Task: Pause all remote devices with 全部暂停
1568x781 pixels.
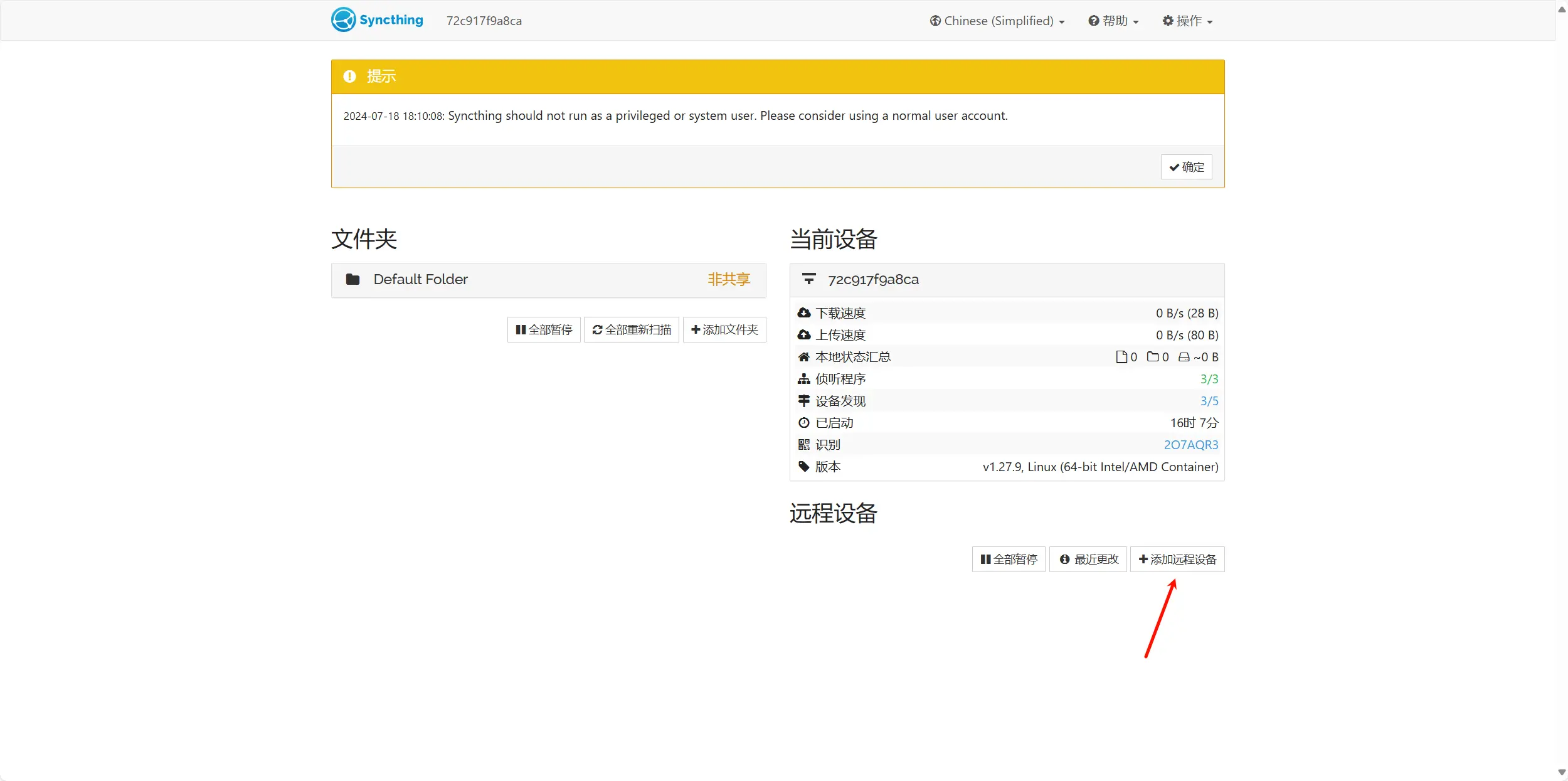Action: pyautogui.click(x=1009, y=560)
